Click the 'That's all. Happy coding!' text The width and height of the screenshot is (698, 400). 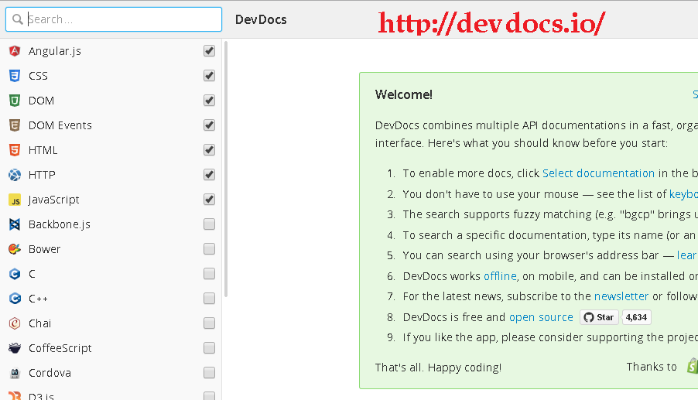point(438,368)
